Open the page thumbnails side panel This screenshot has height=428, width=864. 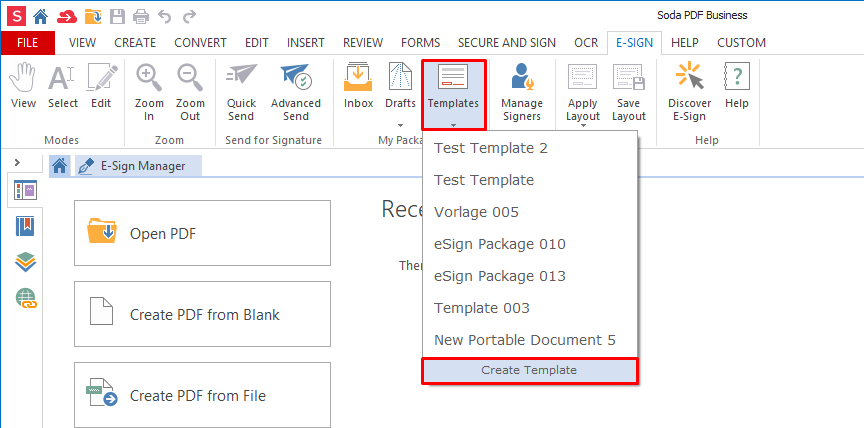point(25,191)
